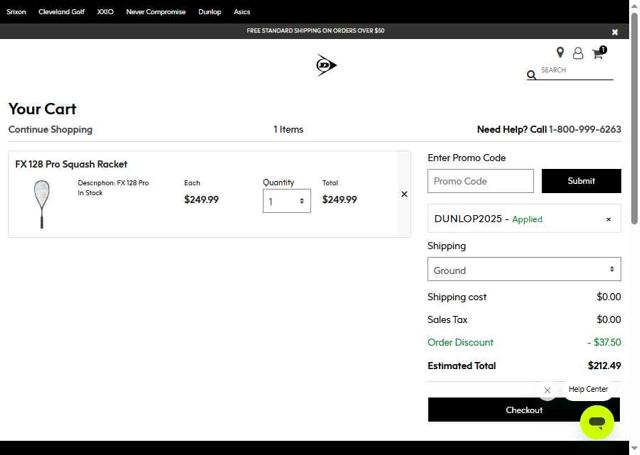
Task: Click the 'In Stock' status text
Action: click(90, 193)
